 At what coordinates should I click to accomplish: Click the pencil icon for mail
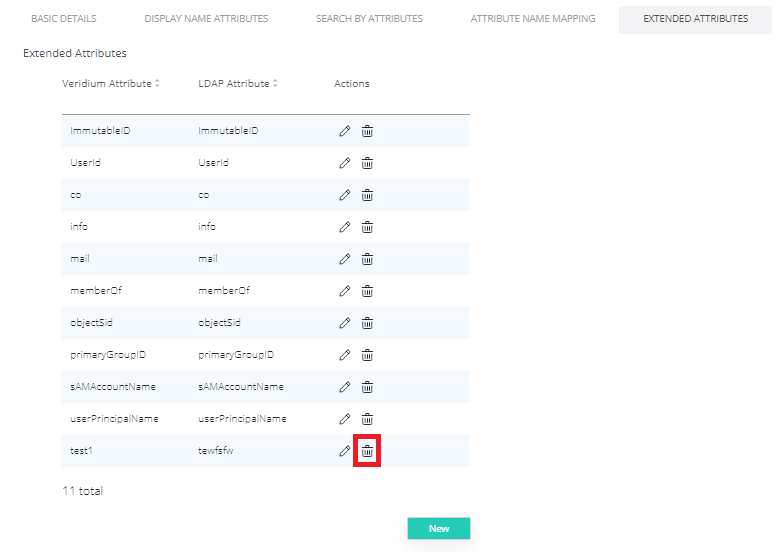(345, 259)
